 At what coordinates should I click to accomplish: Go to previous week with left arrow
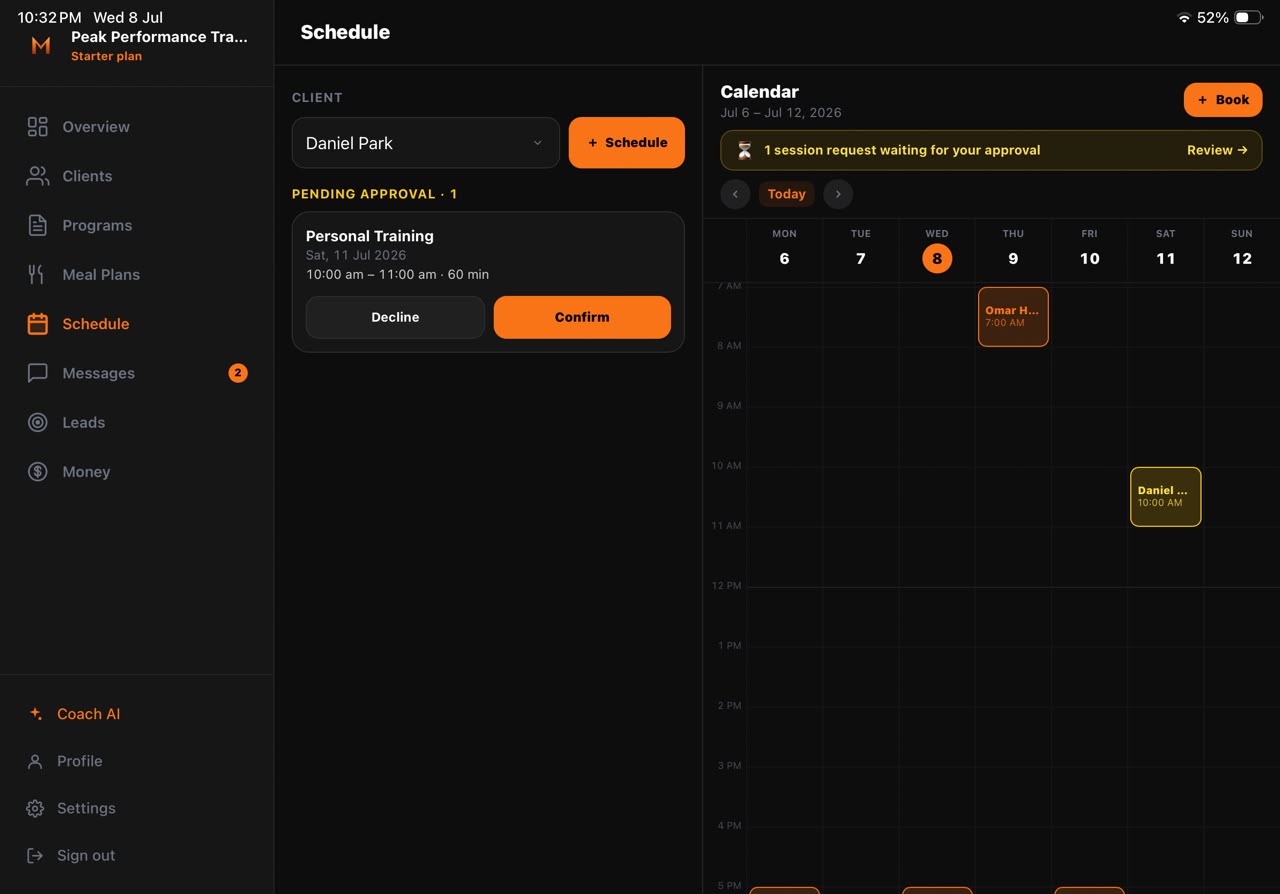pyautogui.click(x=735, y=194)
